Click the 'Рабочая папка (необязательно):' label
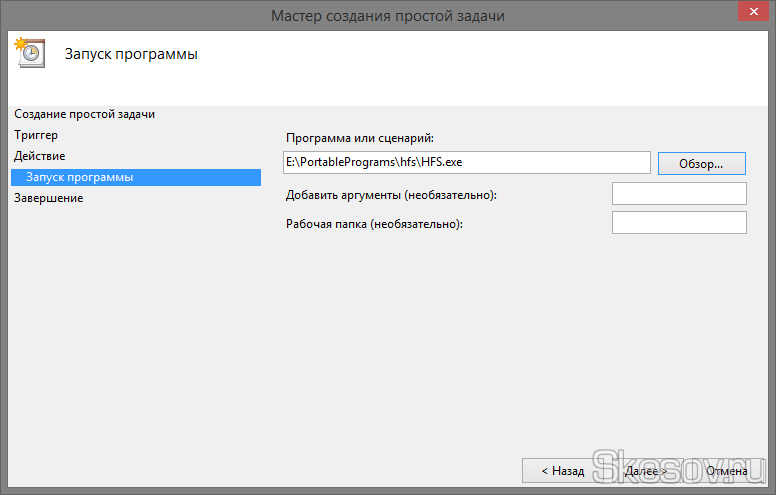This screenshot has width=776, height=495. click(x=374, y=224)
